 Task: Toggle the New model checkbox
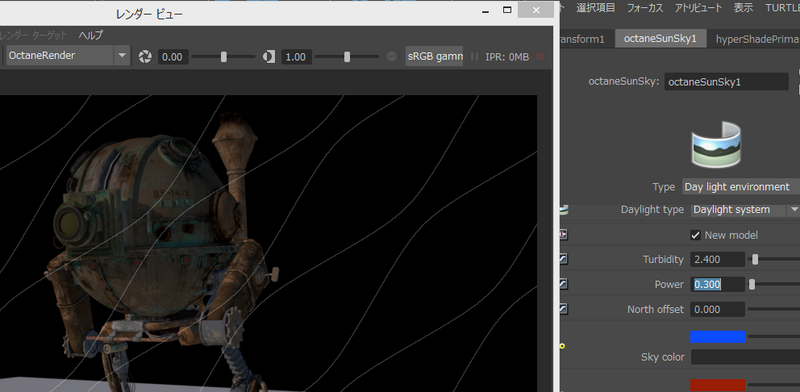click(x=695, y=235)
